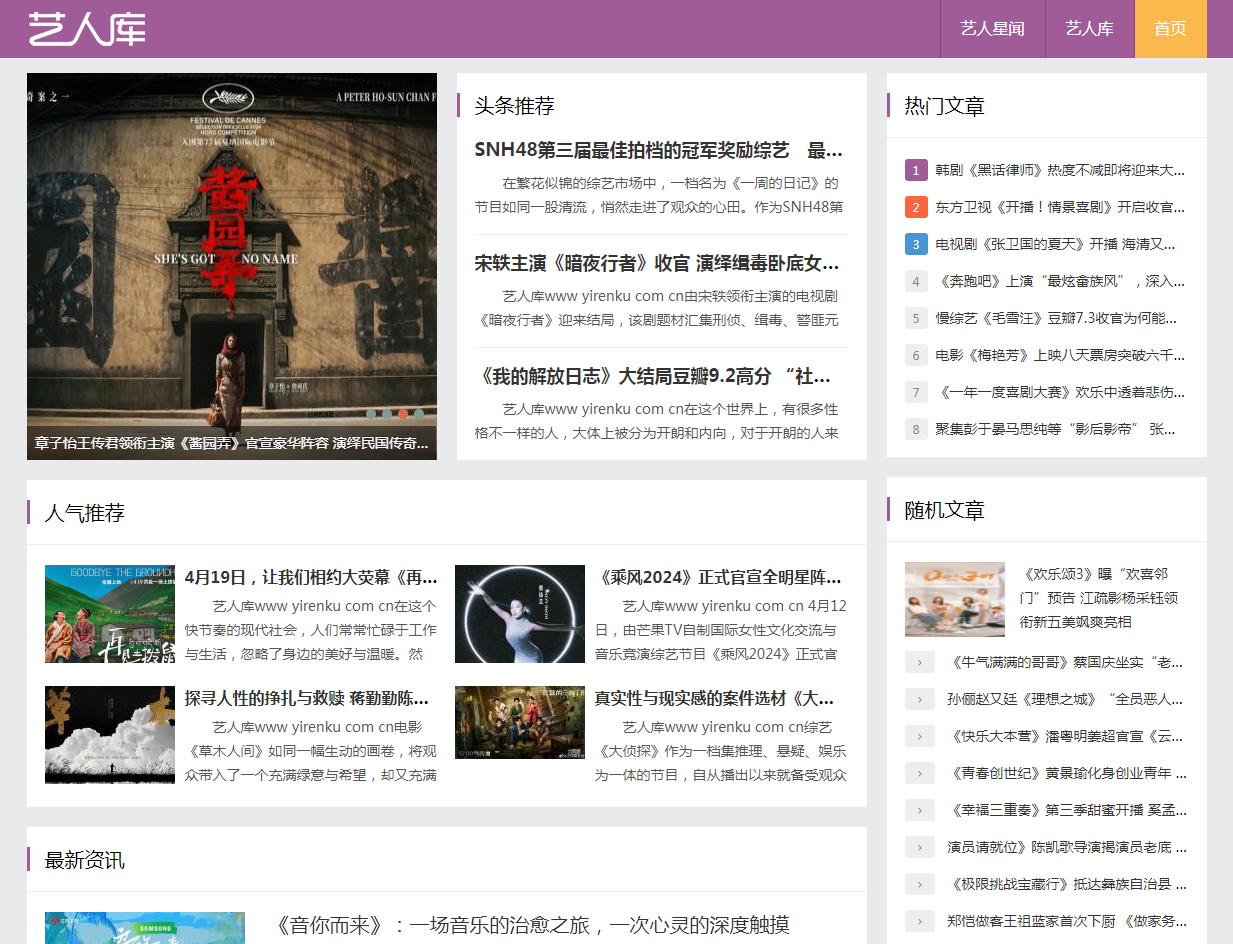
Task: Click the 最新资讯 section heading
Action: (84, 860)
